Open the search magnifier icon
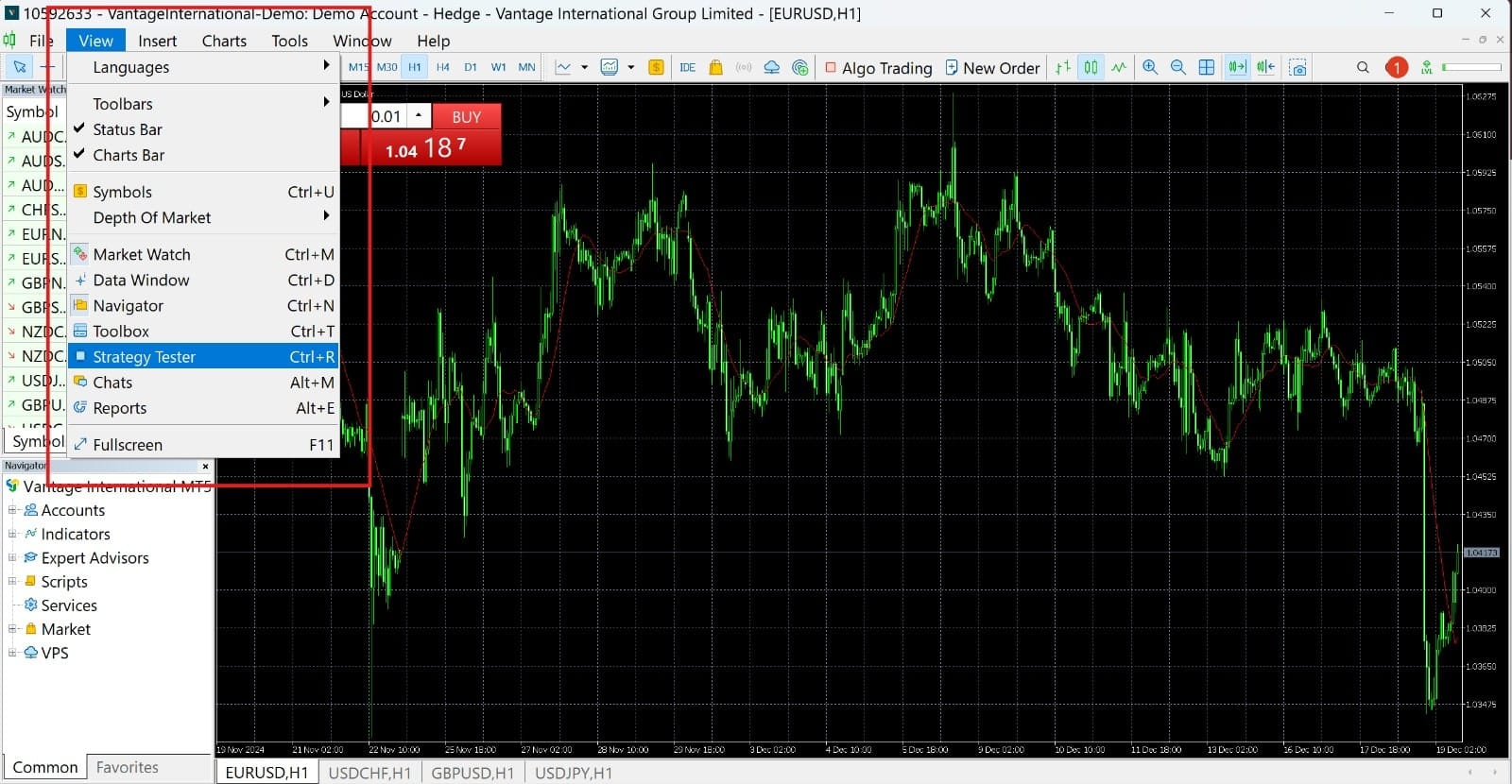This screenshot has width=1512, height=784. (1363, 67)
